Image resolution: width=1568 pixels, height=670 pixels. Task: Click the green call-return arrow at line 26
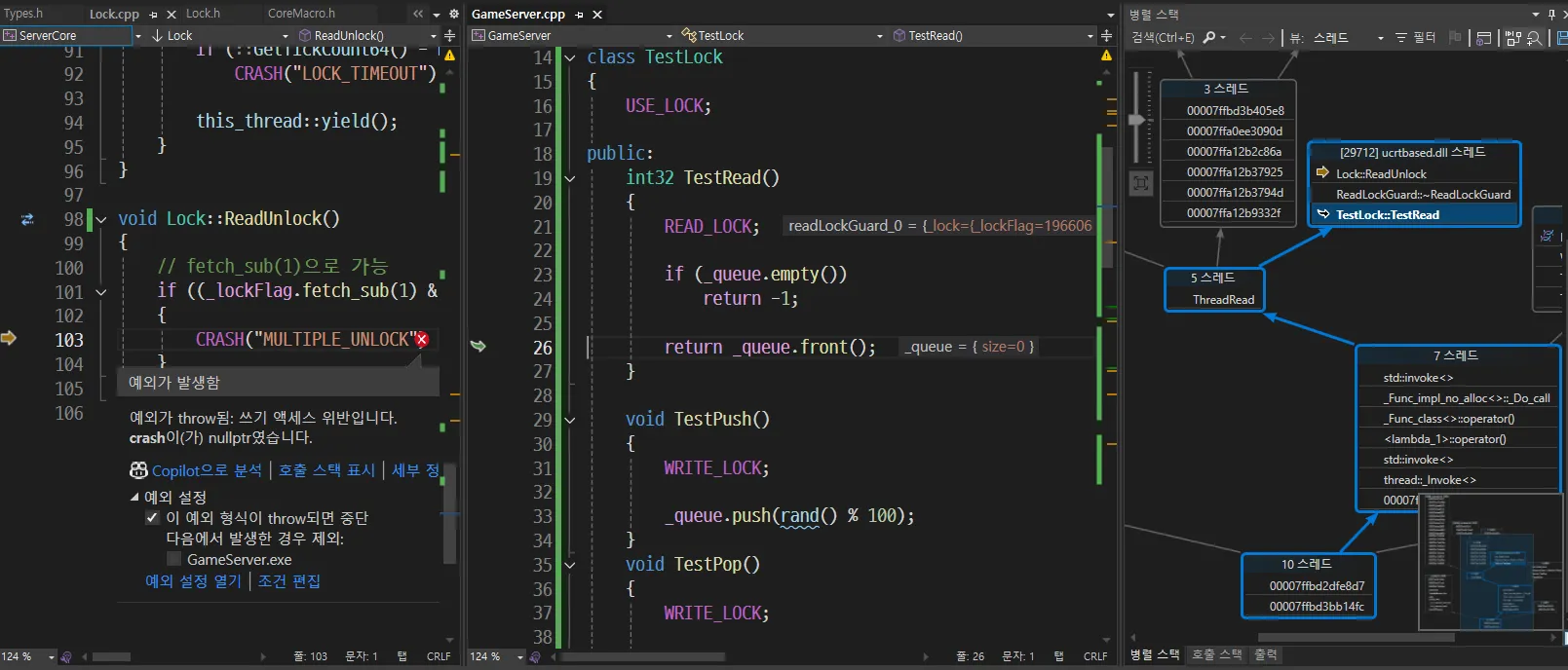pos(478,346)
